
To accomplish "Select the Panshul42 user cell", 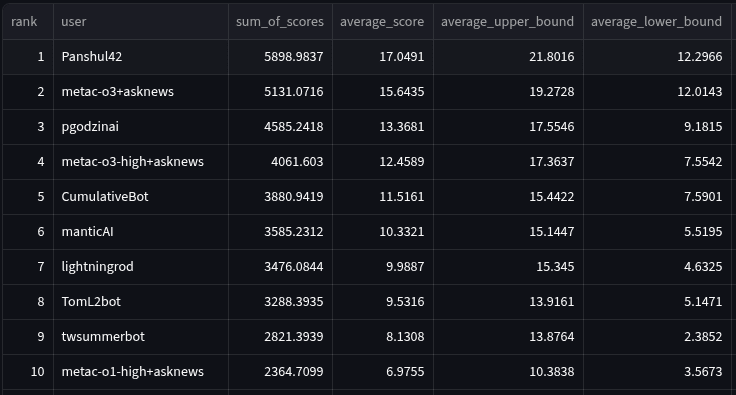I will 141,57.
